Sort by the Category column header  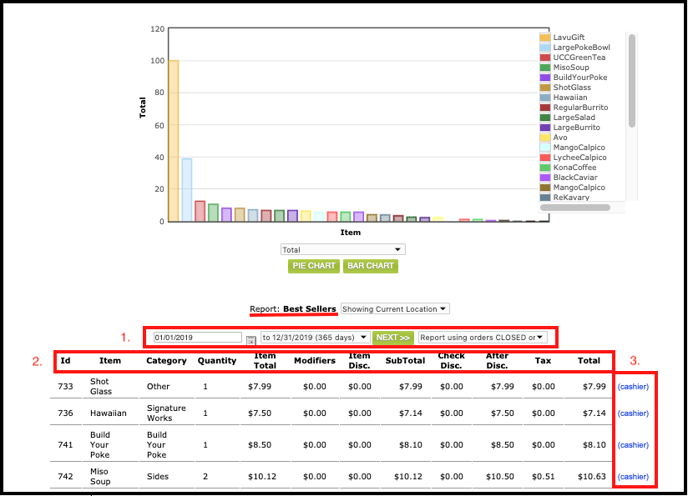click(x=166, y=361)
